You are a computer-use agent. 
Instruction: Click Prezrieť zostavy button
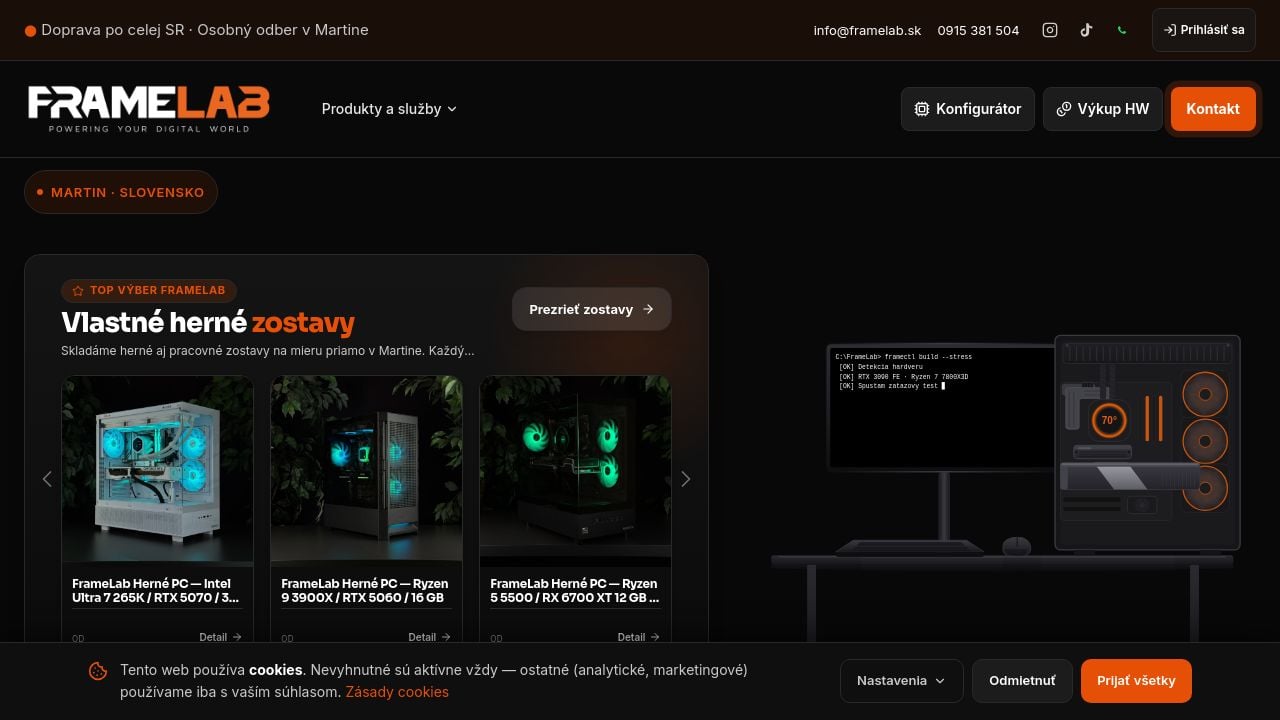pyautogui.click(x=592, y=309)
